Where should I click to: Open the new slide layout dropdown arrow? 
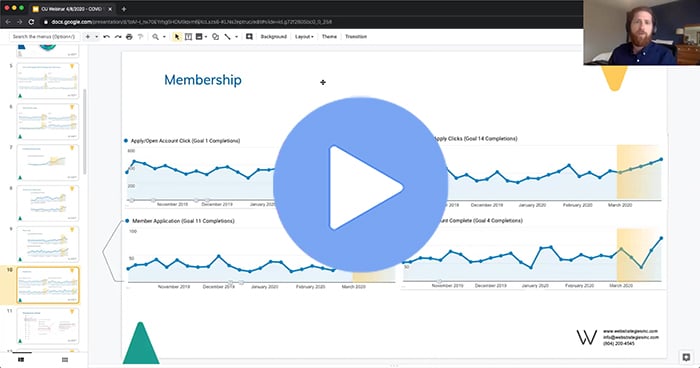coord(96,37)
